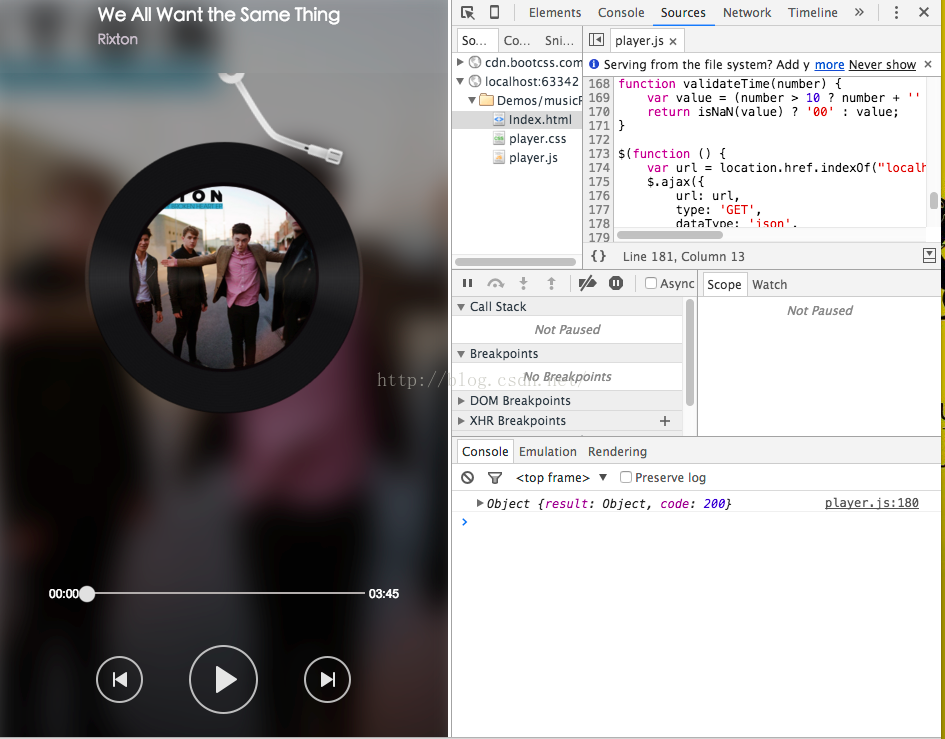
Task: Close the player.js file tab
Action: click(673, 42)
